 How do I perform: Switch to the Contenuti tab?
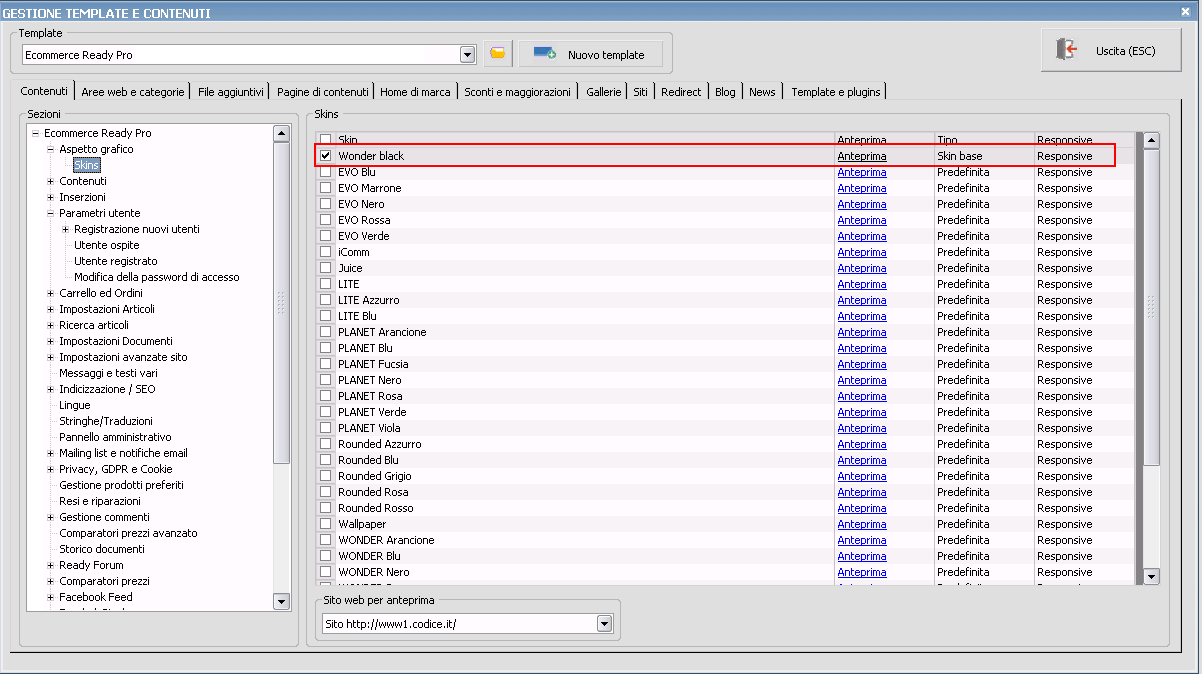[x=44, y=91]
